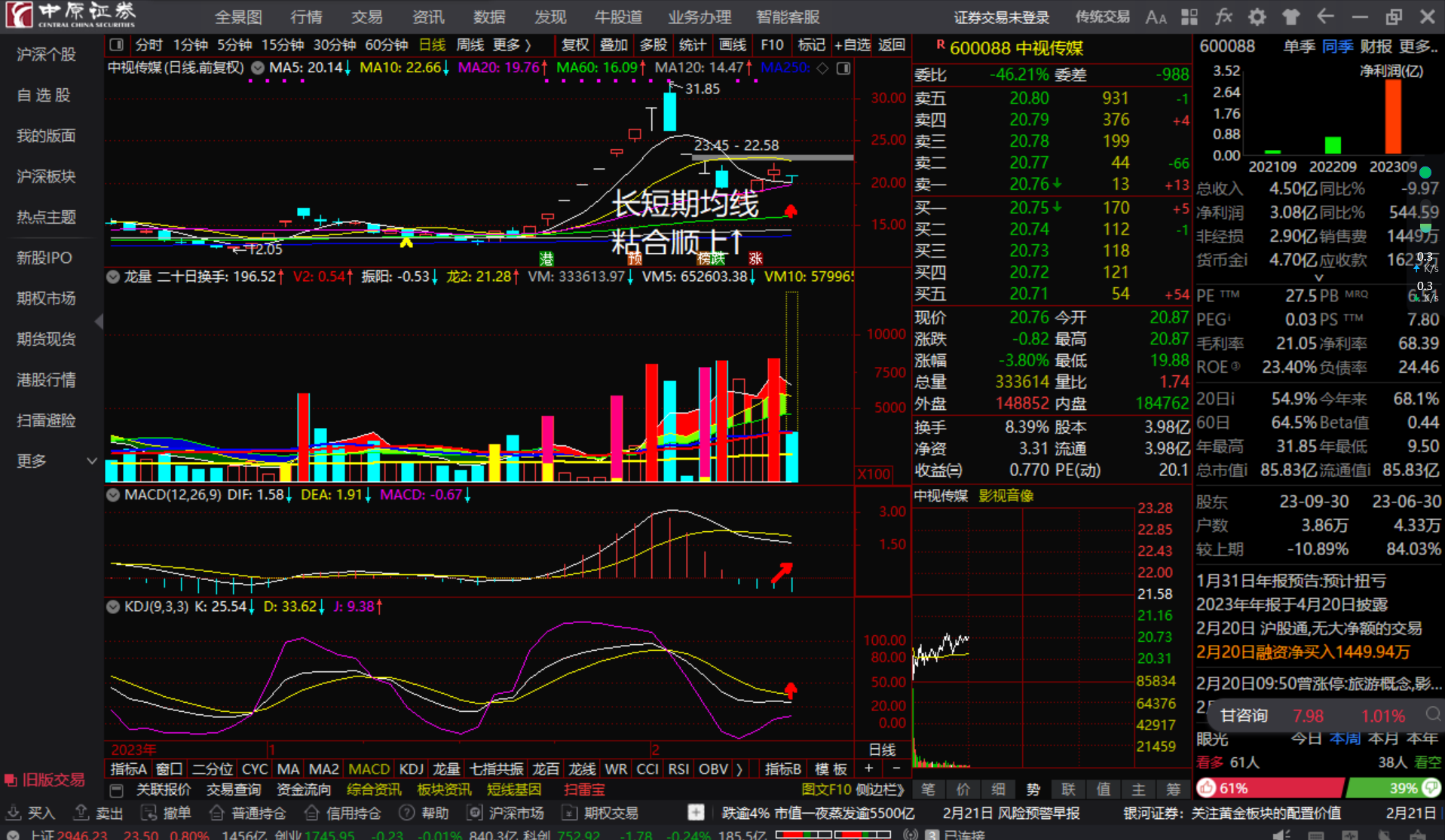Open the 帮助 help question-mark icon
Image resolution: width=1445 pixels, height=840 pixels.
pyautogui.click(x=407, y=813)
